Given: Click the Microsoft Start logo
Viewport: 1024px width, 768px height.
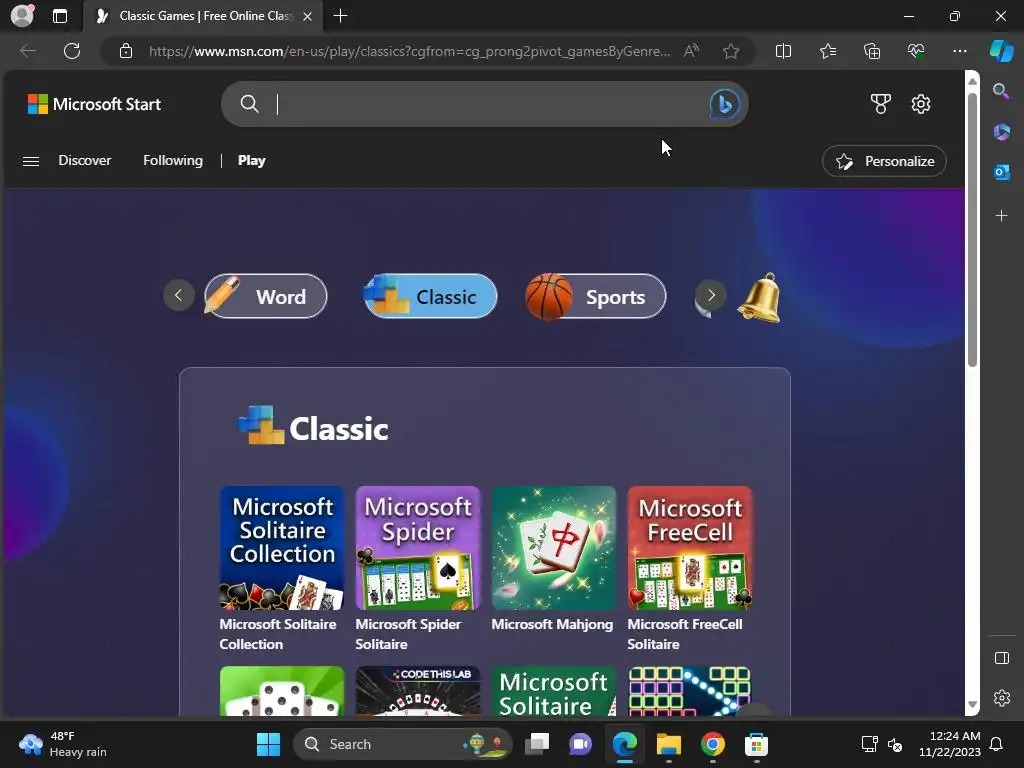Looking at the screenshot, I should pyautogui.click(x=94, y=104).
